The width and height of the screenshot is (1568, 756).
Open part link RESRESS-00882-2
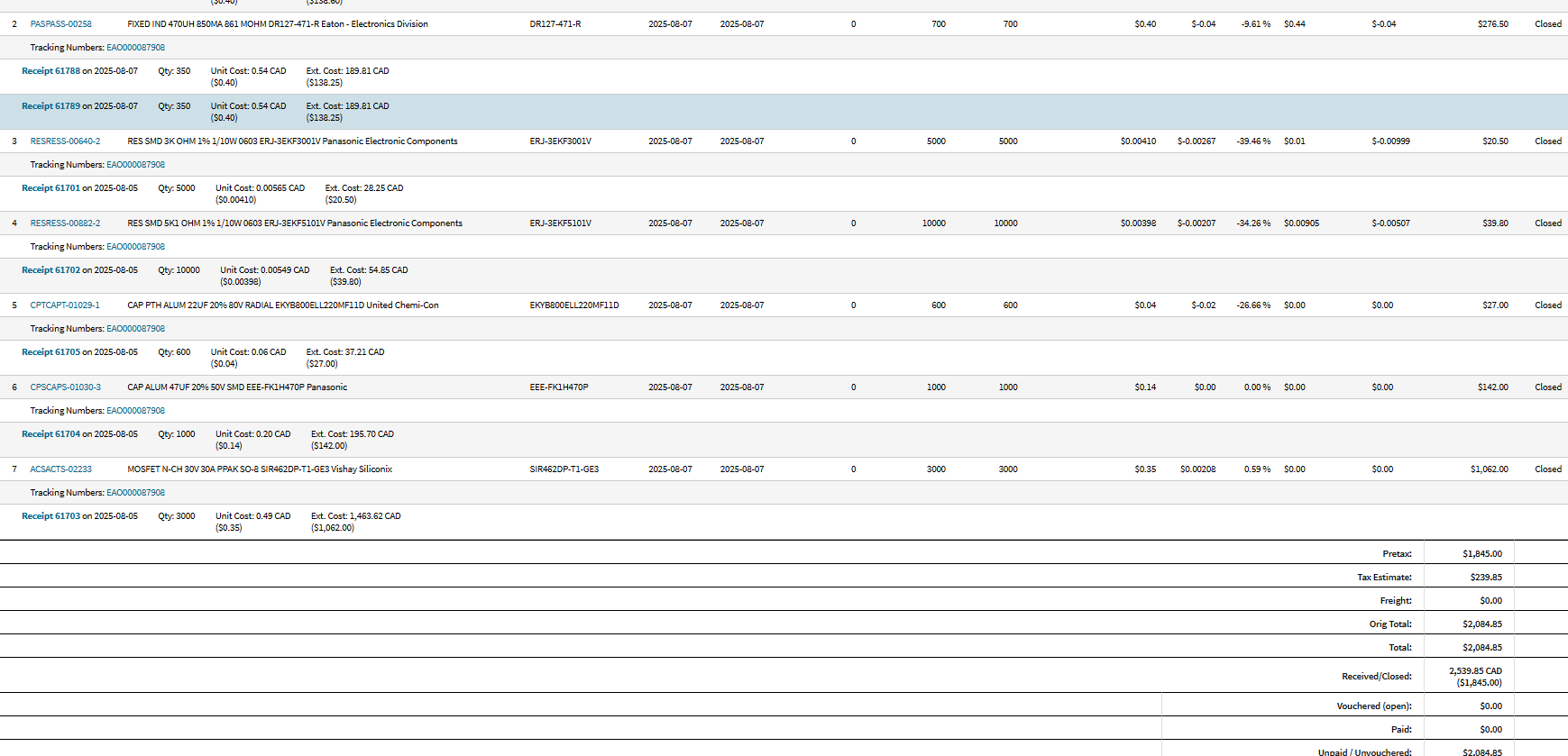[65, 223]
